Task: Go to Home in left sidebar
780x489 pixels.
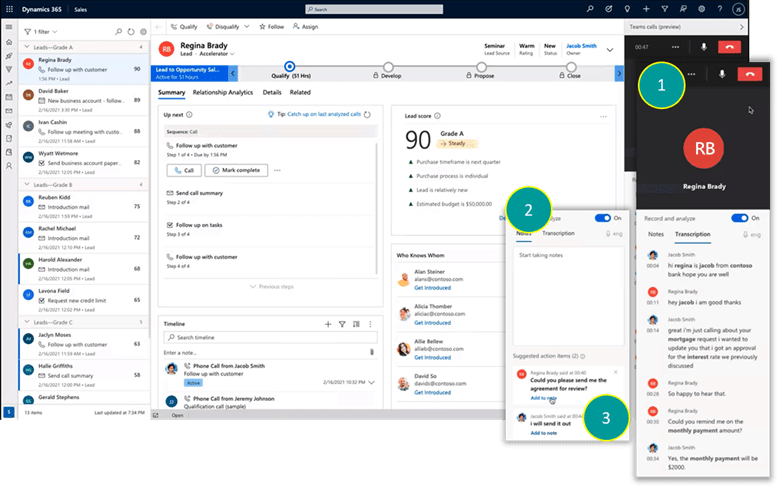Action: pyautogui.click(x=9, y=42)
